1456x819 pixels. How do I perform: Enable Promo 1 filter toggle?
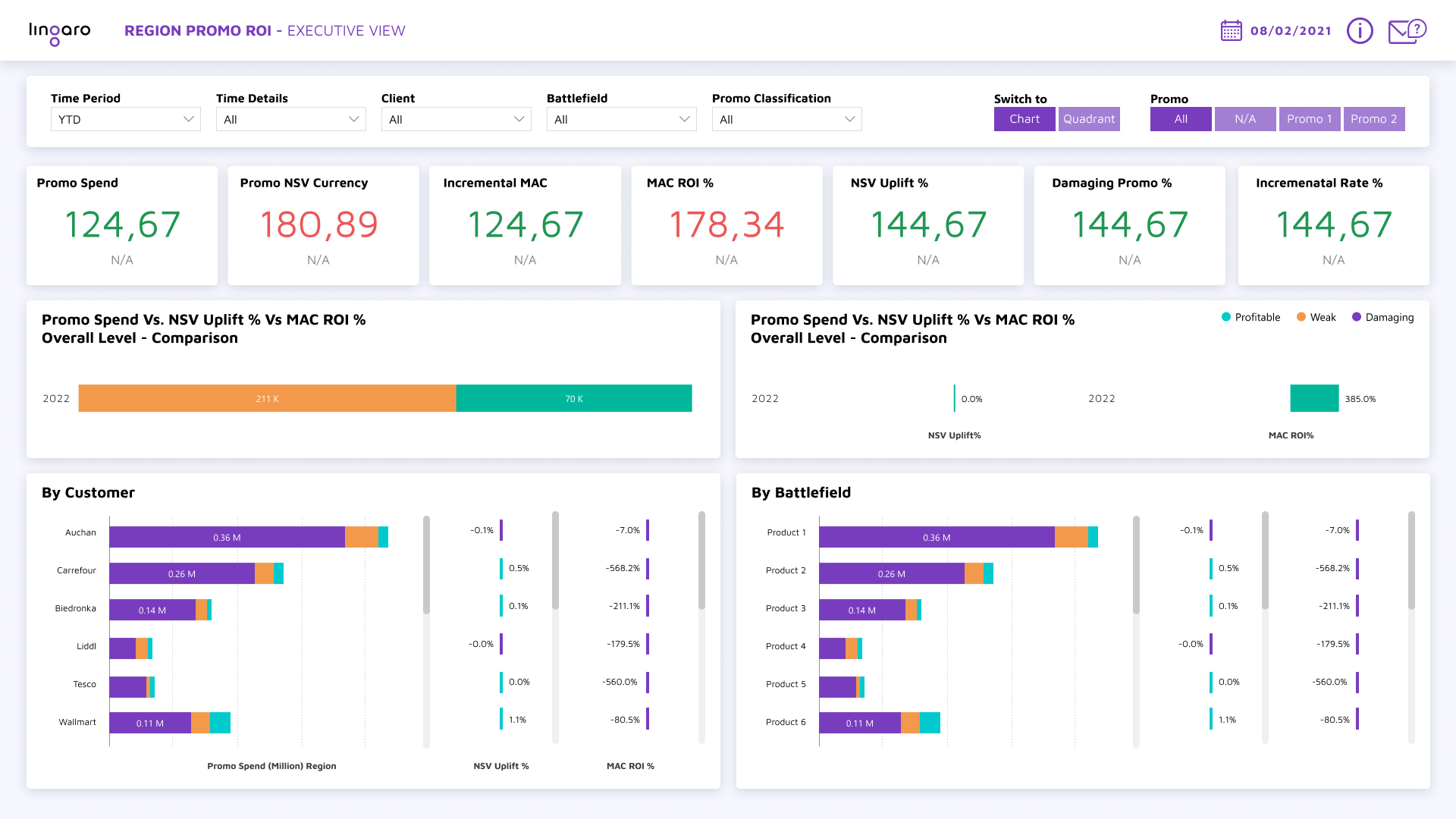[1310, 119]
